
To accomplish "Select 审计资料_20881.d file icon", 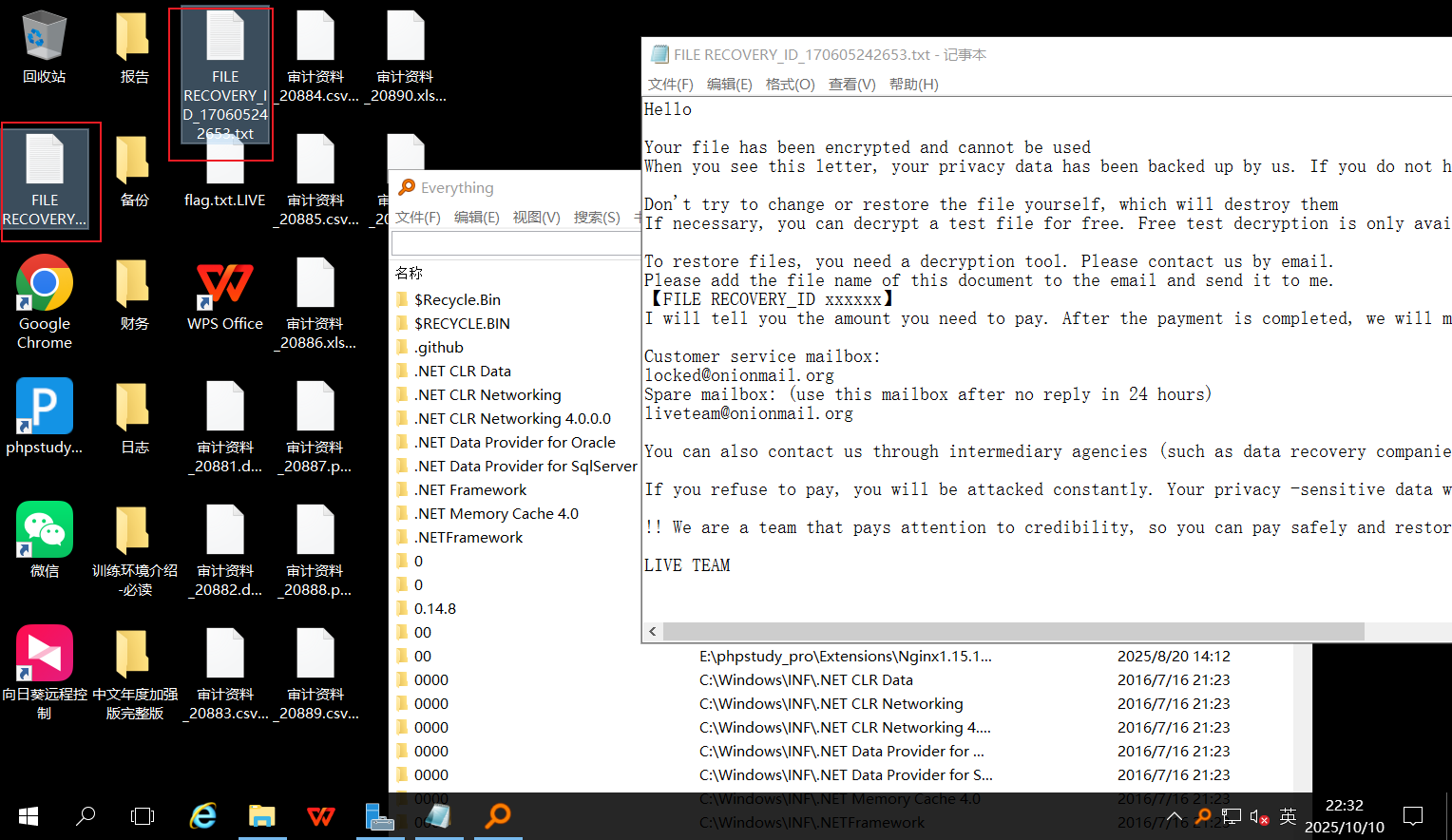I will pyautogui.click(x=225, y=428).
